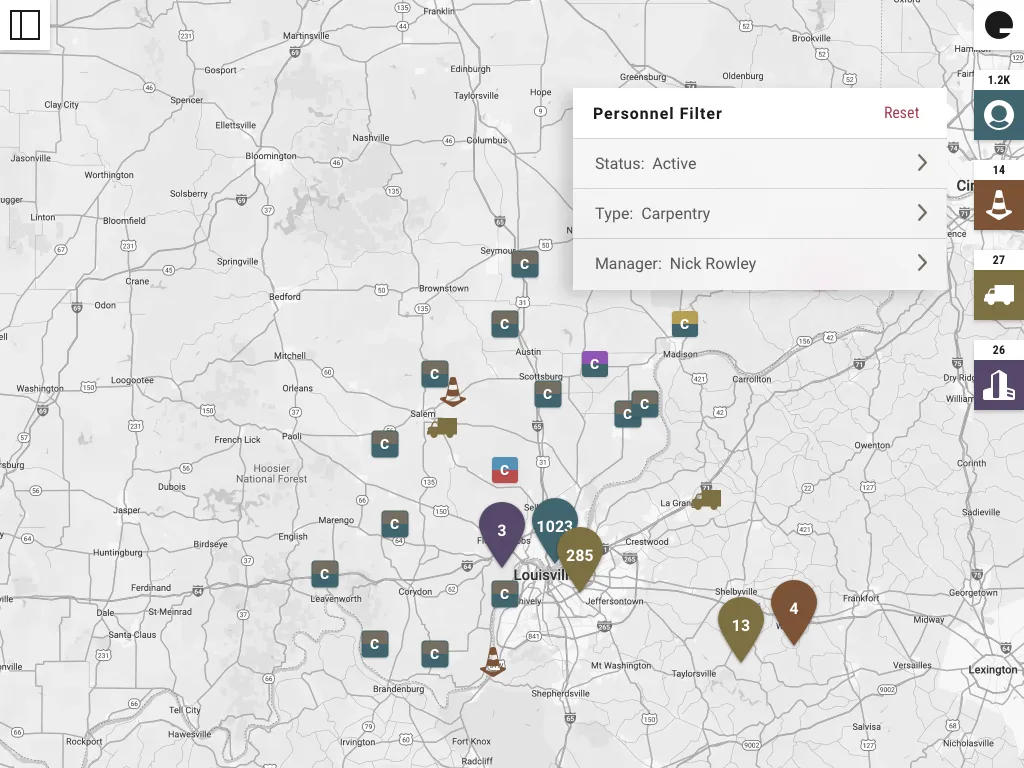
Task: Click the yellow personnel marker near Madison
Action: 684,324
